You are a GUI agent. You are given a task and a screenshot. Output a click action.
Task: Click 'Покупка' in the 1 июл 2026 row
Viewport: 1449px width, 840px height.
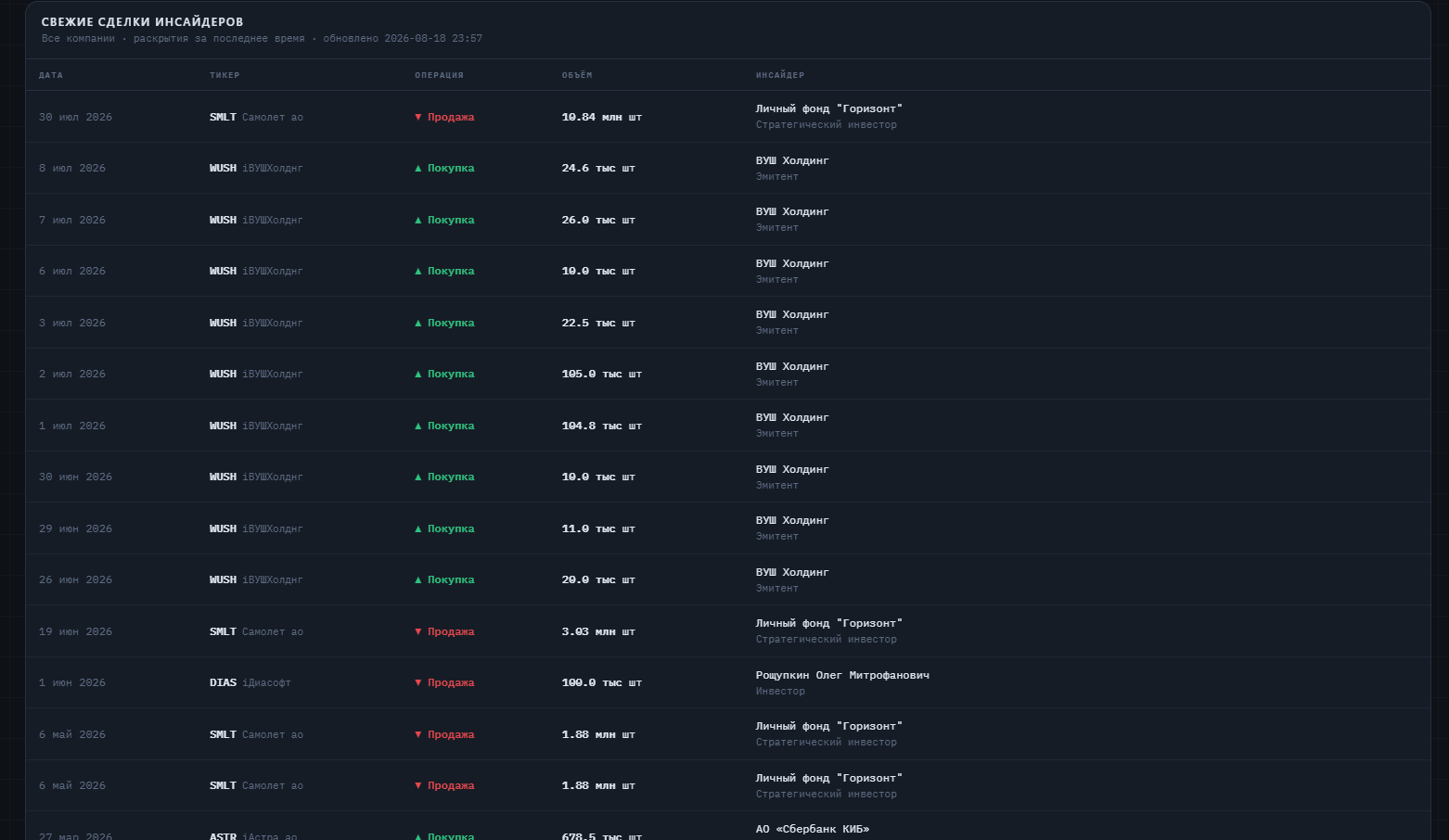pyautogui.click(x=444, y=426)
